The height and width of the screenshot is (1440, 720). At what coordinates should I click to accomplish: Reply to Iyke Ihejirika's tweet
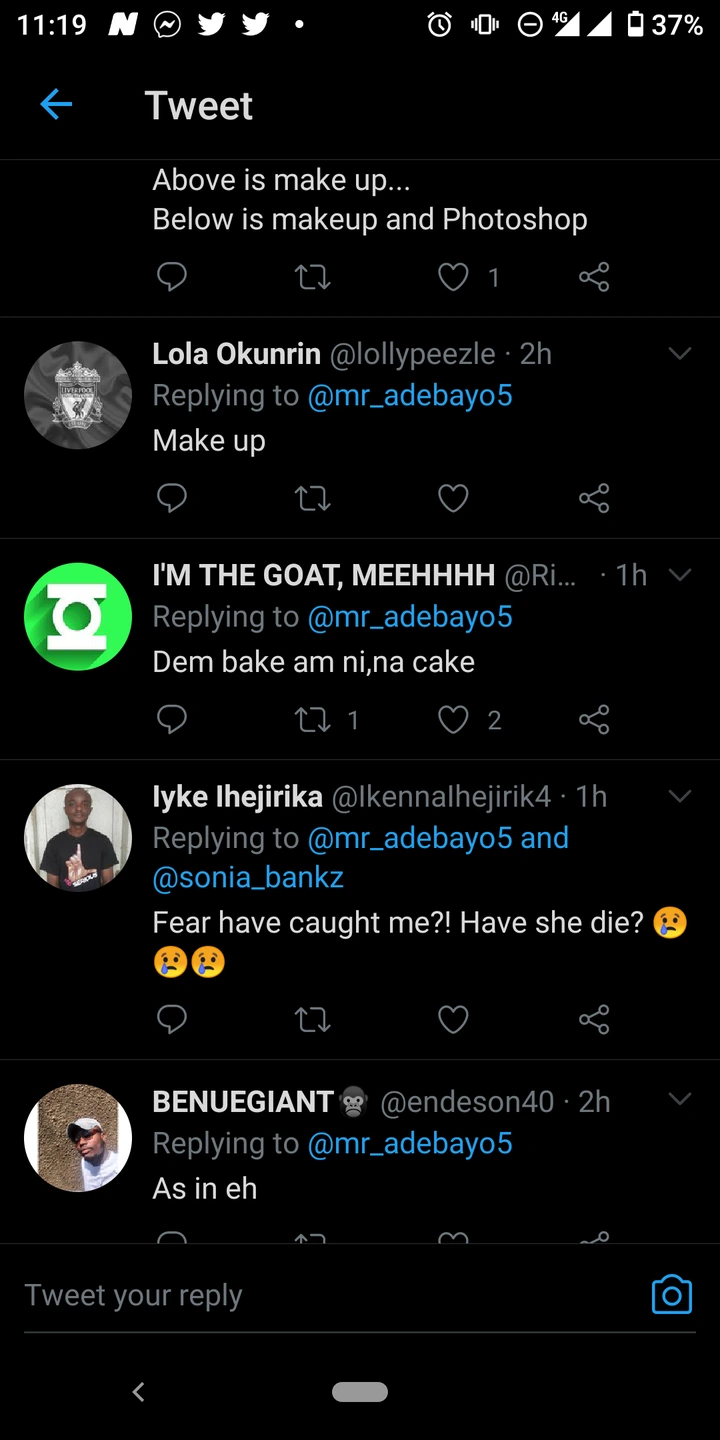[172, 1019]
